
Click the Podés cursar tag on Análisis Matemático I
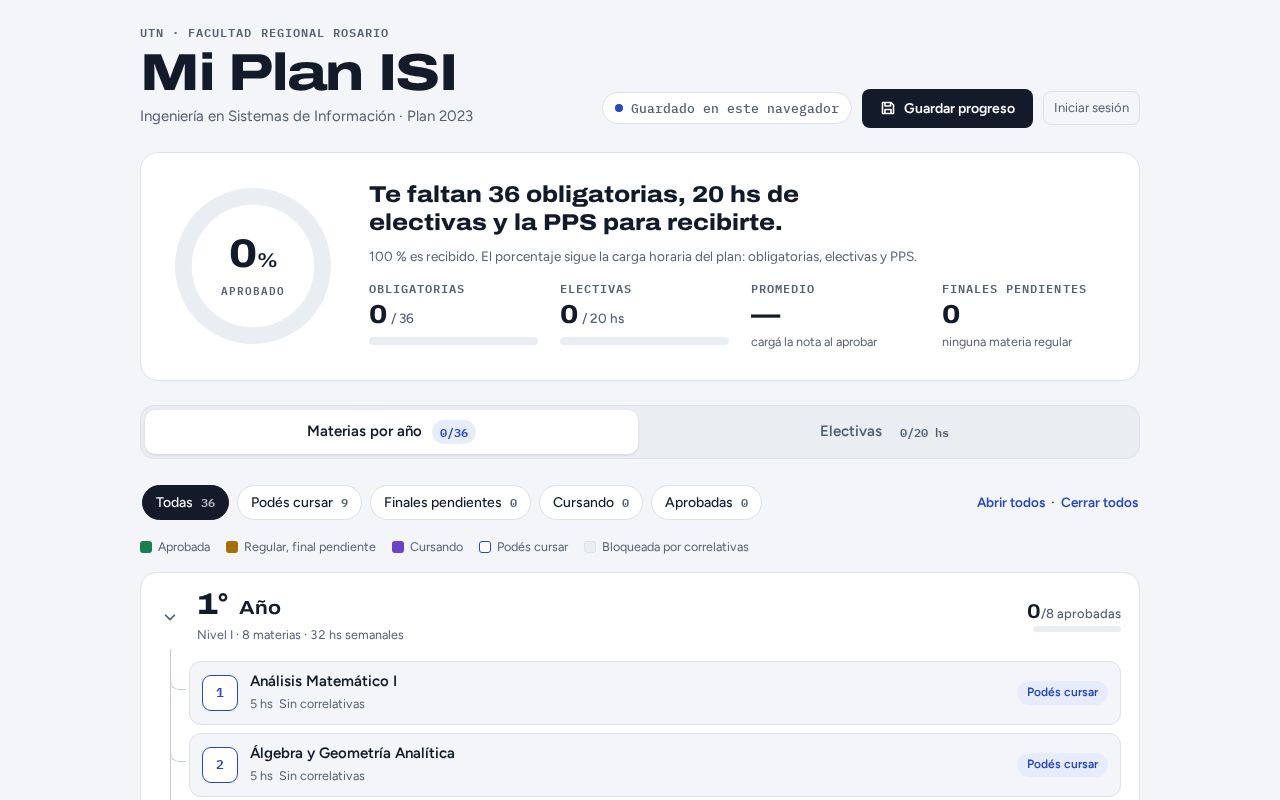click(1062, 693)
